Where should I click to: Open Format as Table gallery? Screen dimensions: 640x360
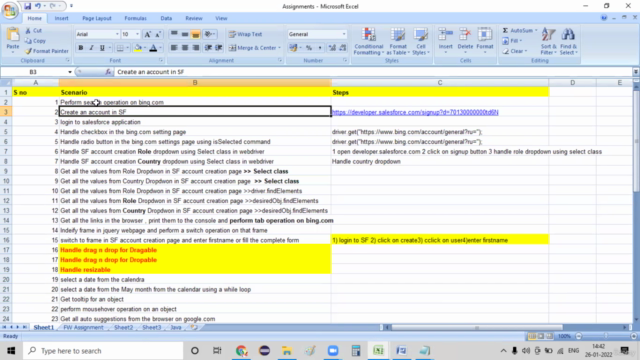(398, 41)
